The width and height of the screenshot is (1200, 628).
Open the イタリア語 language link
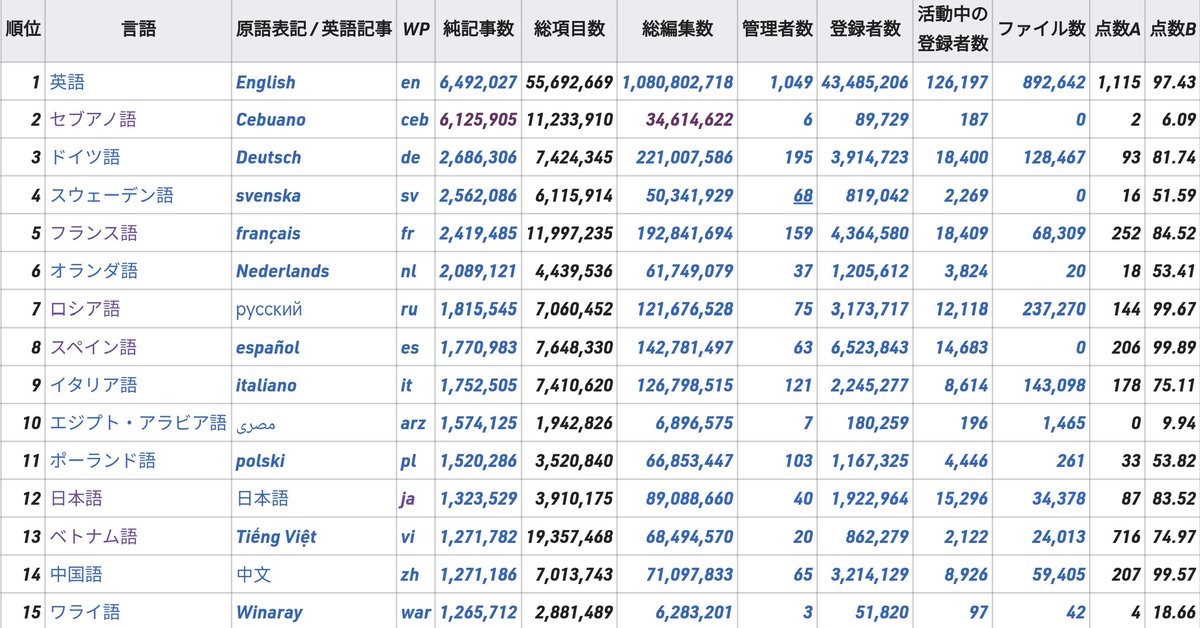[93, 385]
